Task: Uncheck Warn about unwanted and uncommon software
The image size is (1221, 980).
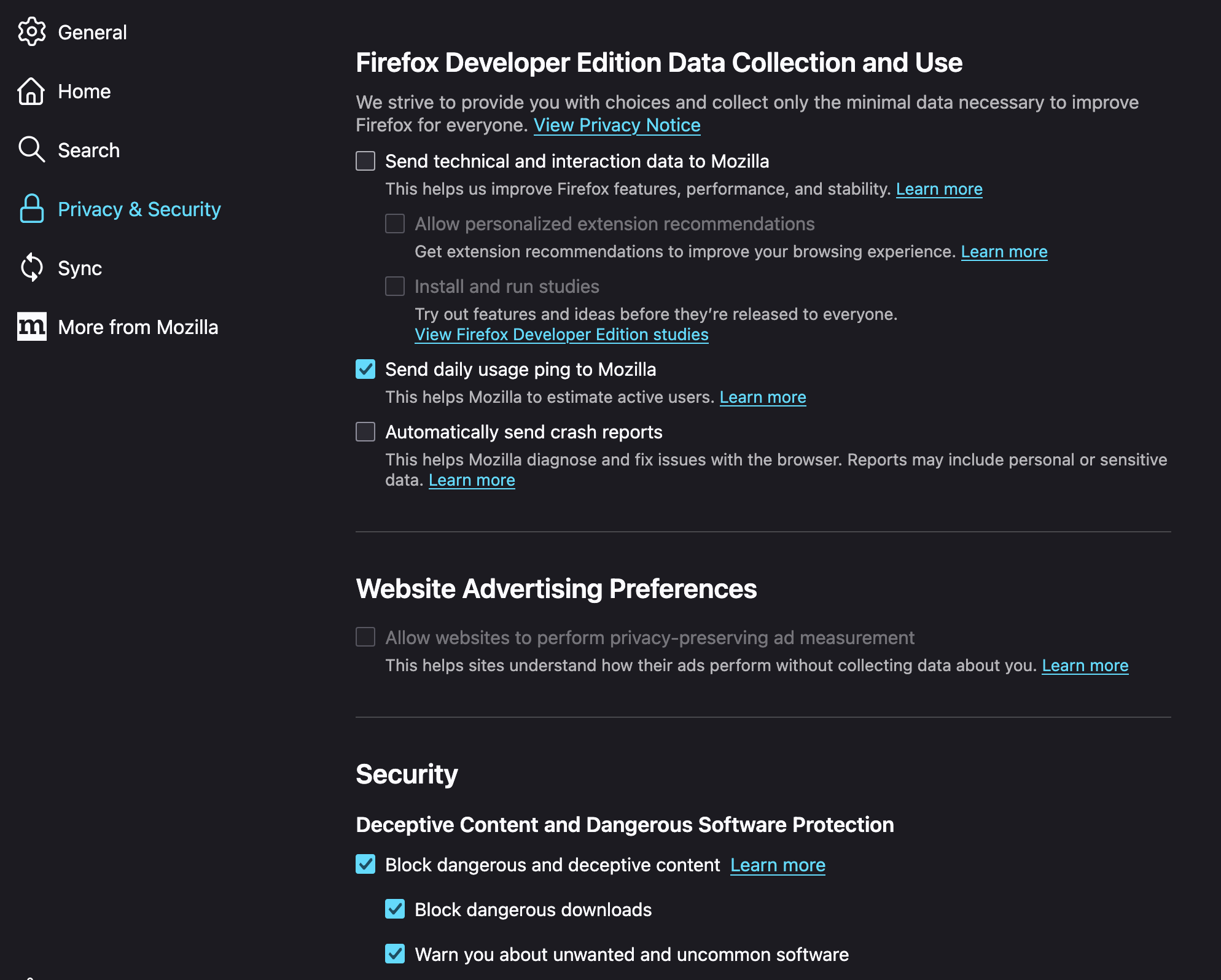Action: [x=395, y=954]
